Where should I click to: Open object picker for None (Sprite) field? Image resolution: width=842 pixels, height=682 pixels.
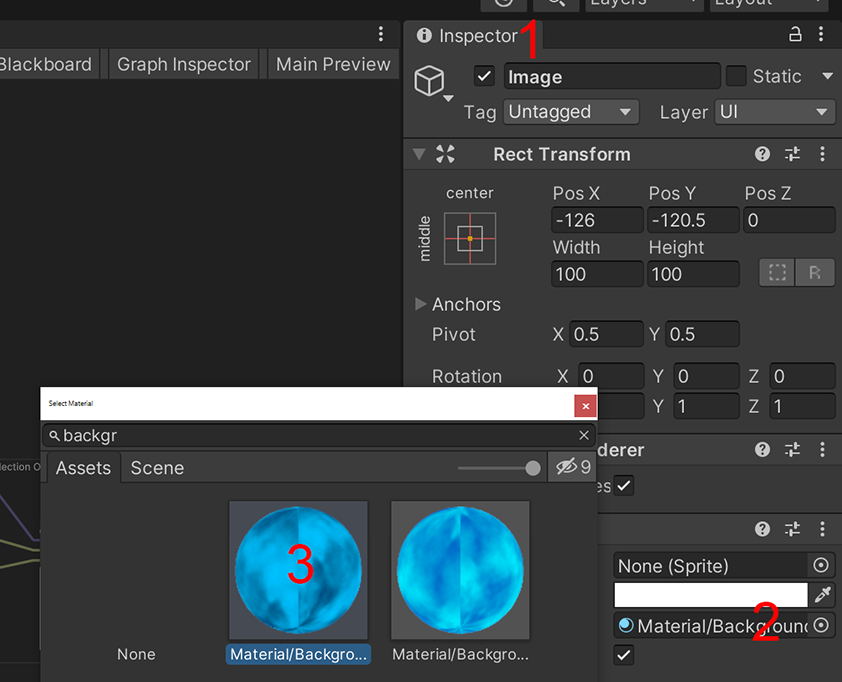[x=822, y=566]
